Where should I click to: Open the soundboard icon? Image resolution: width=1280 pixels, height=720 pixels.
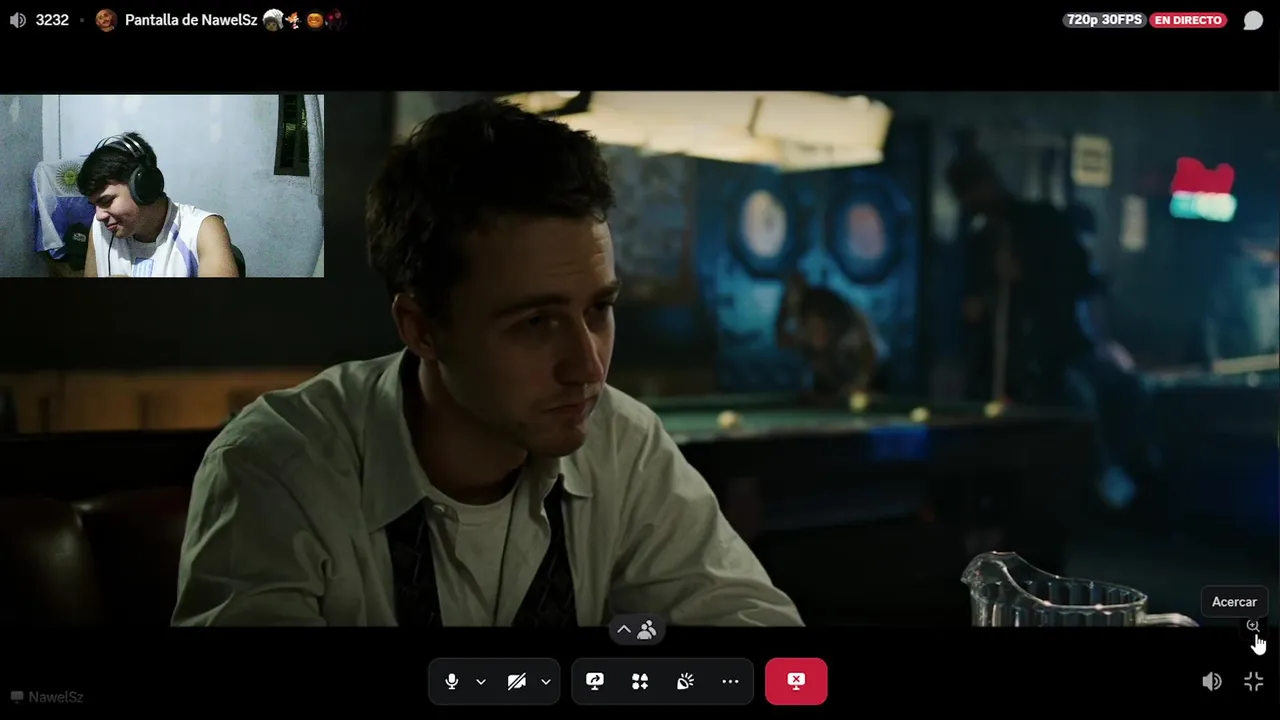[x=685, y=681]
